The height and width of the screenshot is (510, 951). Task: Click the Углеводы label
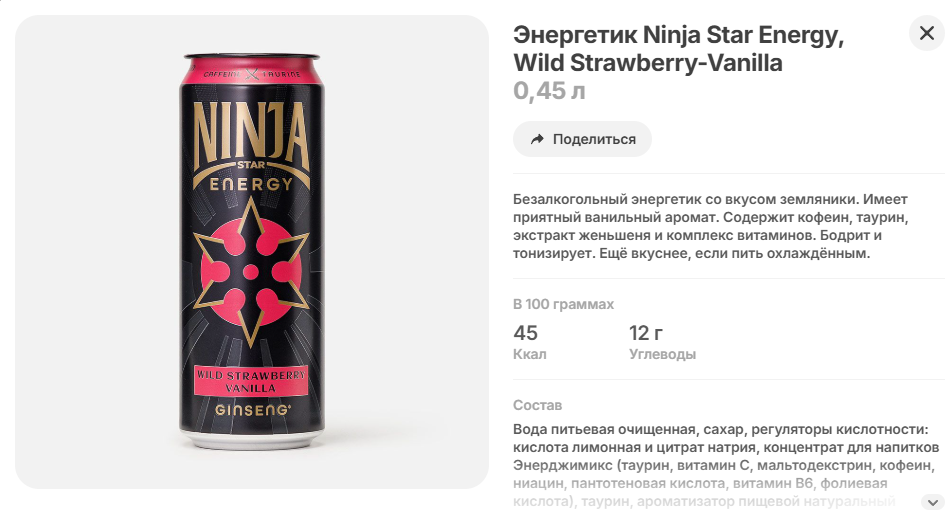(662, 354)
